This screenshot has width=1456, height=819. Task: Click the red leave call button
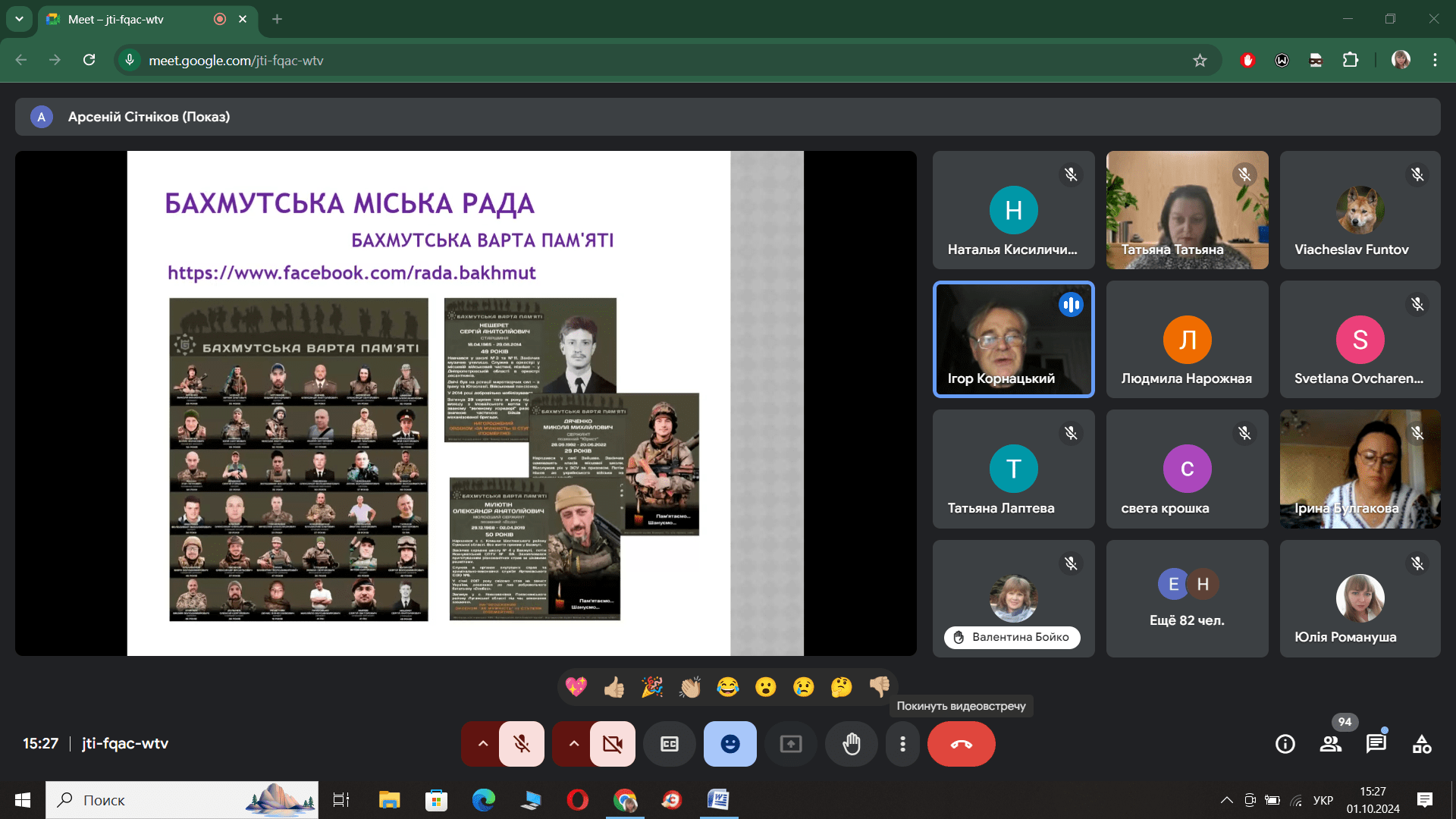click(961, 744)
